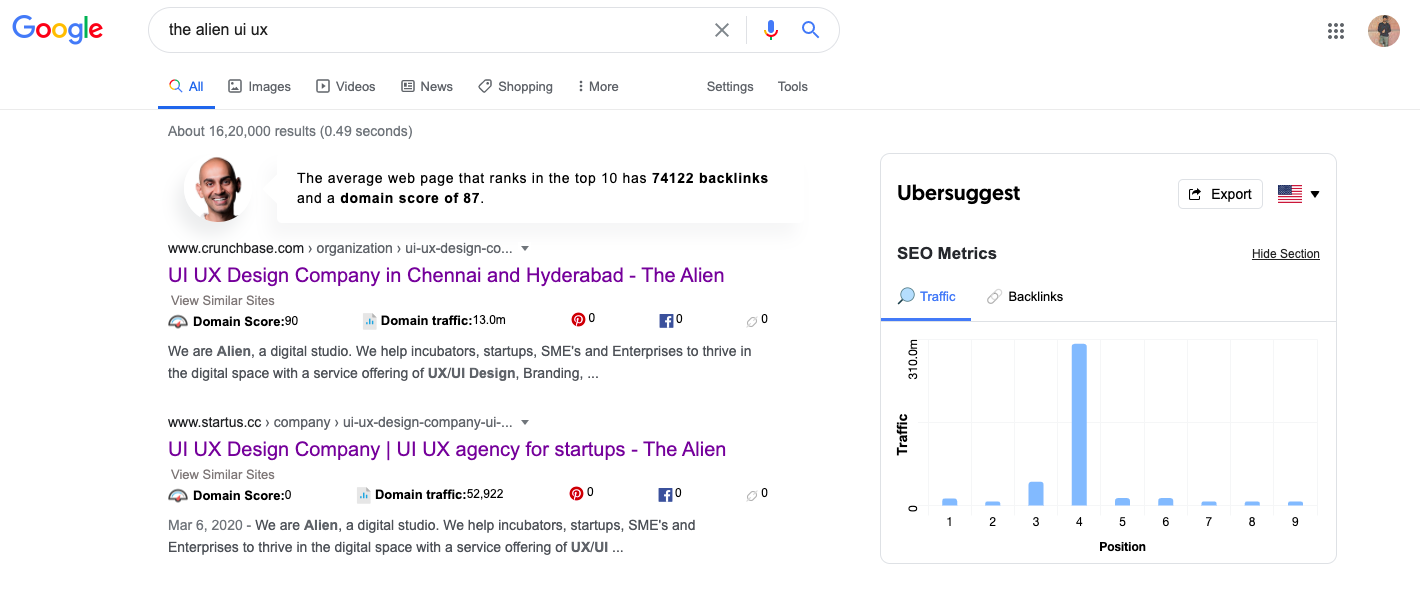Hide the SEO Metrics section
Viewport: 1420px width, 589px height.
coord(1286,253)
